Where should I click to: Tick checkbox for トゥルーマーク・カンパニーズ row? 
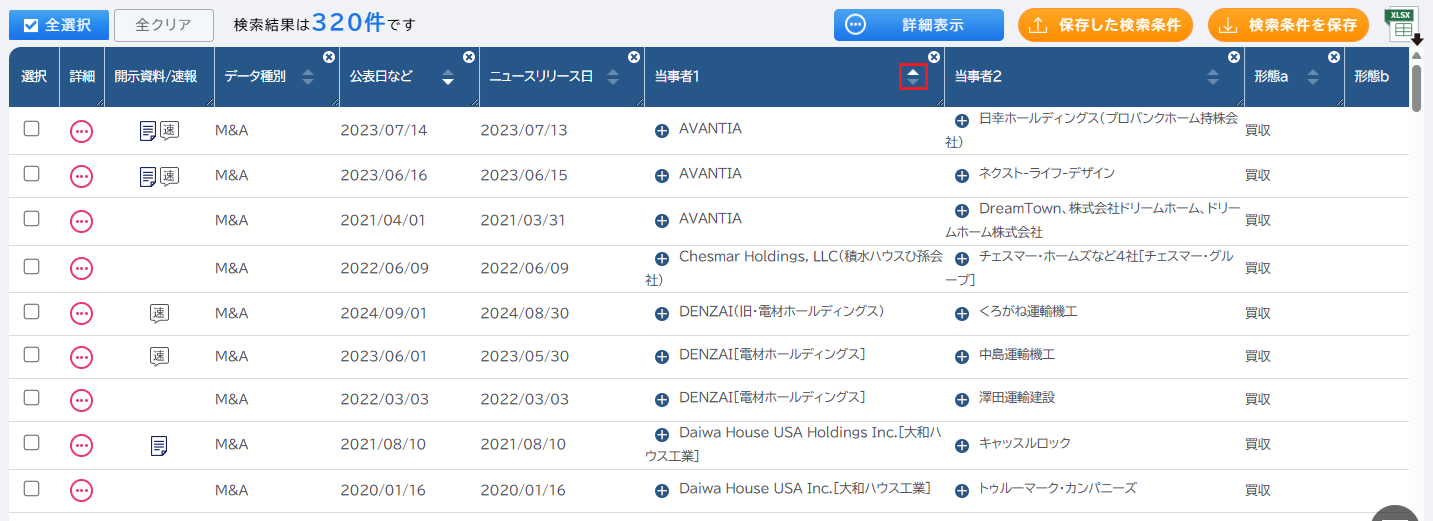tap(31, 488)
